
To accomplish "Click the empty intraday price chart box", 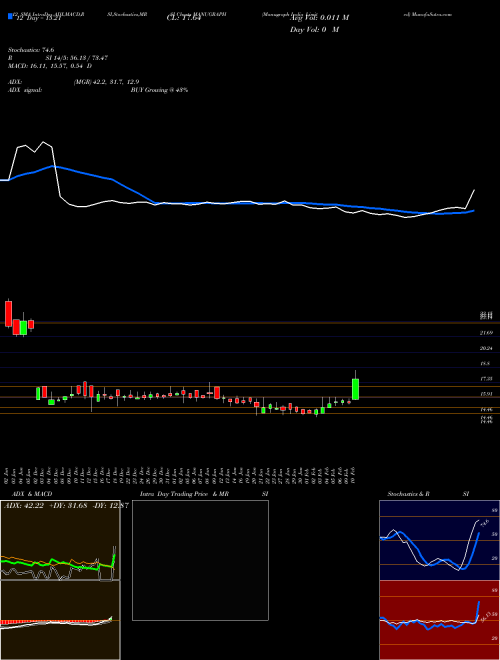I will (200, 560).
